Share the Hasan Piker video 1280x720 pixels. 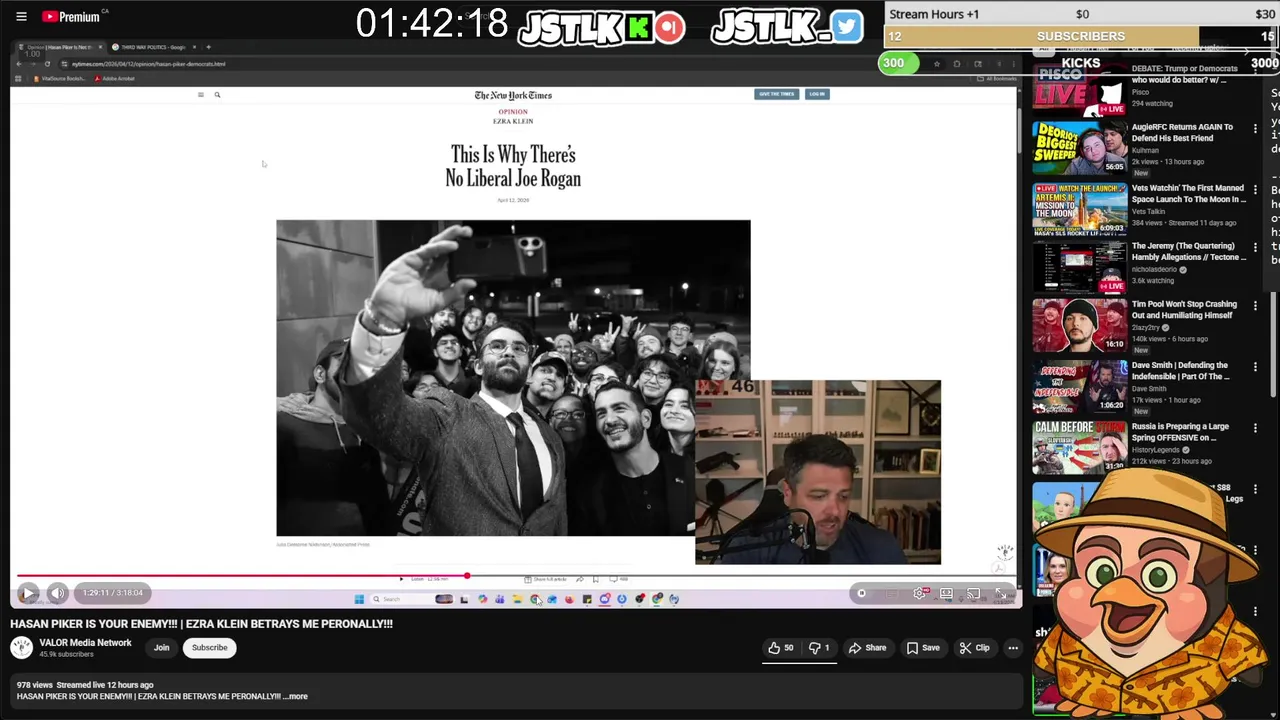point(867,648)
